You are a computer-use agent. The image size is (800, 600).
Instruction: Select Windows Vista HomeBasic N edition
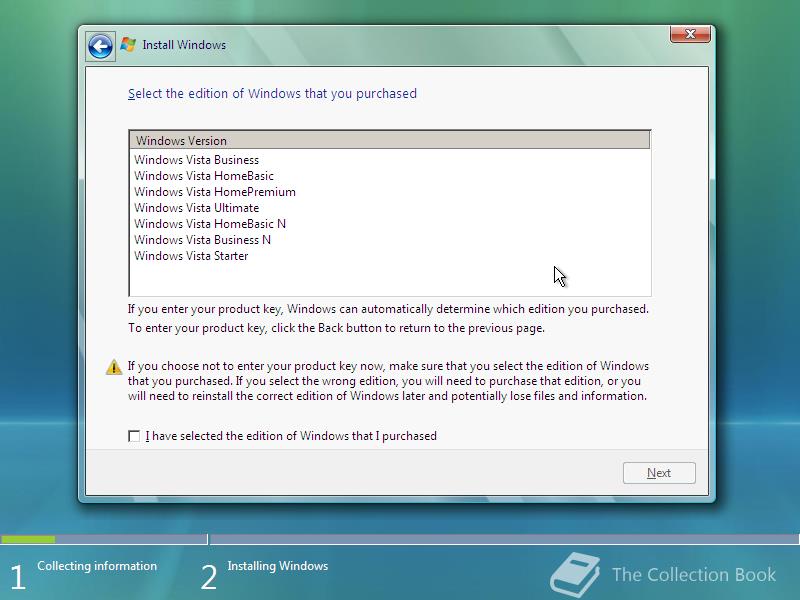210,224
